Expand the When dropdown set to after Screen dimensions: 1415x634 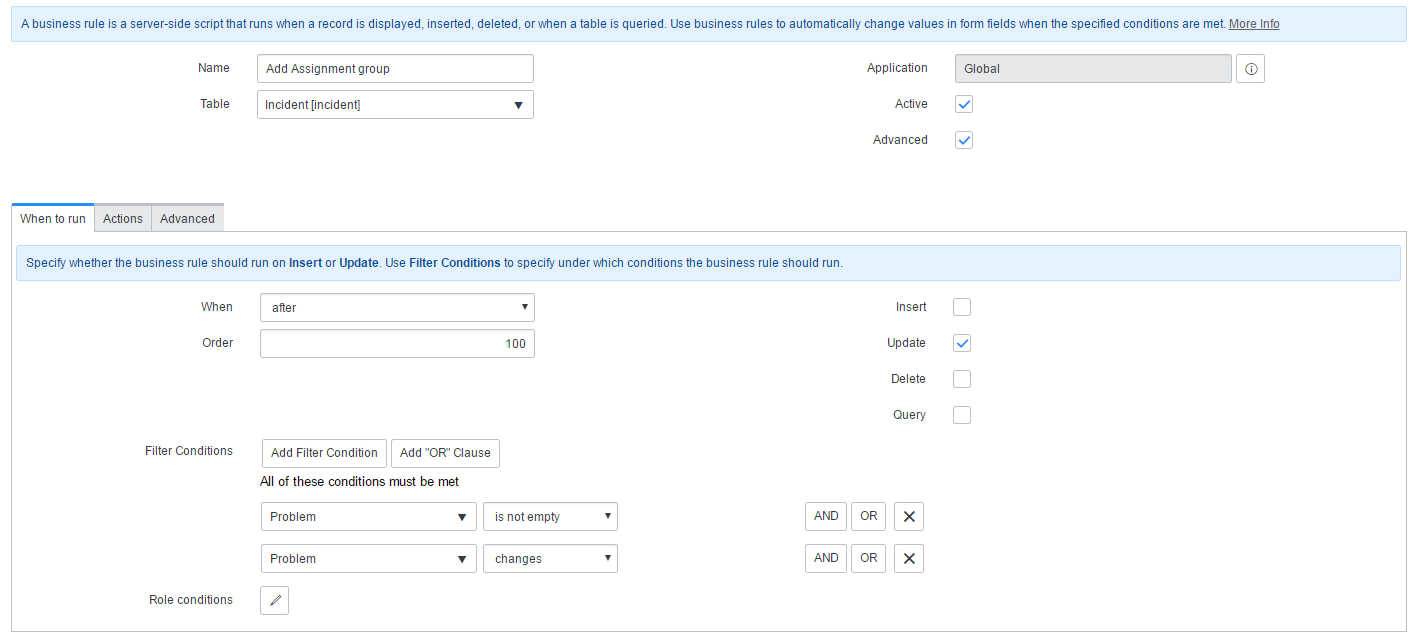(397, 308)
